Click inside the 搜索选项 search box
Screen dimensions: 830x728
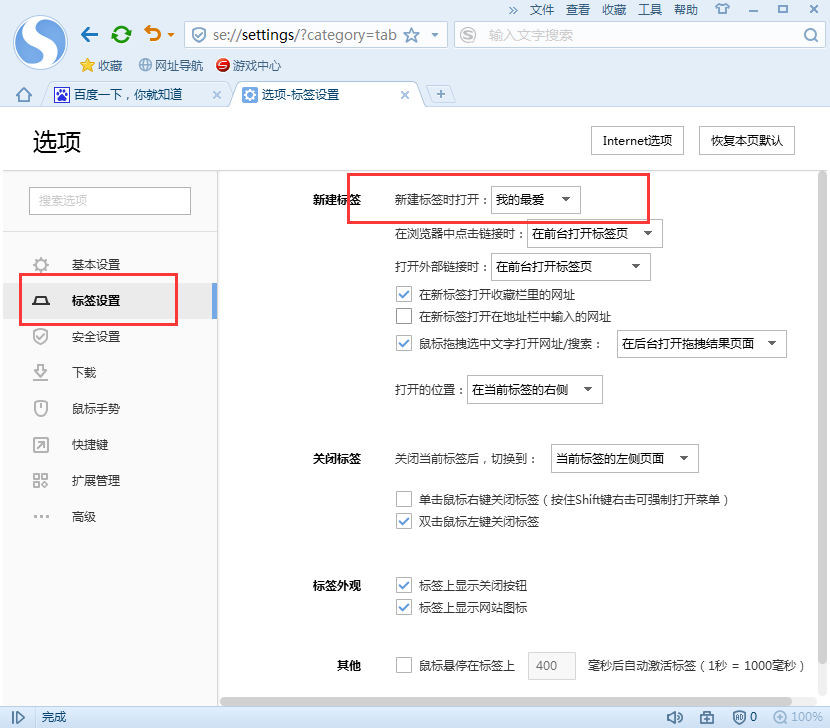coord(109,200)
